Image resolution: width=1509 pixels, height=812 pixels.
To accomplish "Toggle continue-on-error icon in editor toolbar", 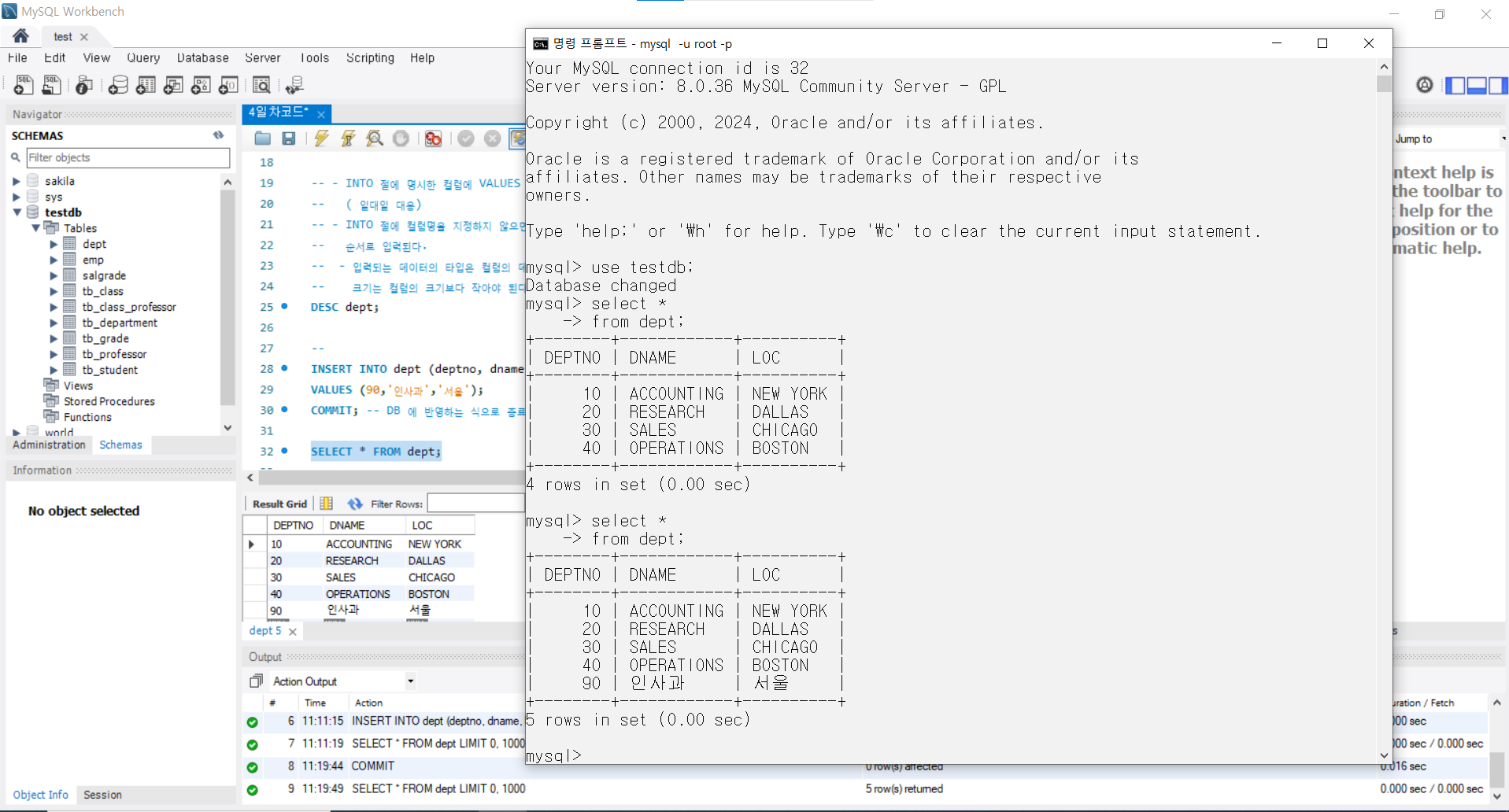I will click(433, 138).
